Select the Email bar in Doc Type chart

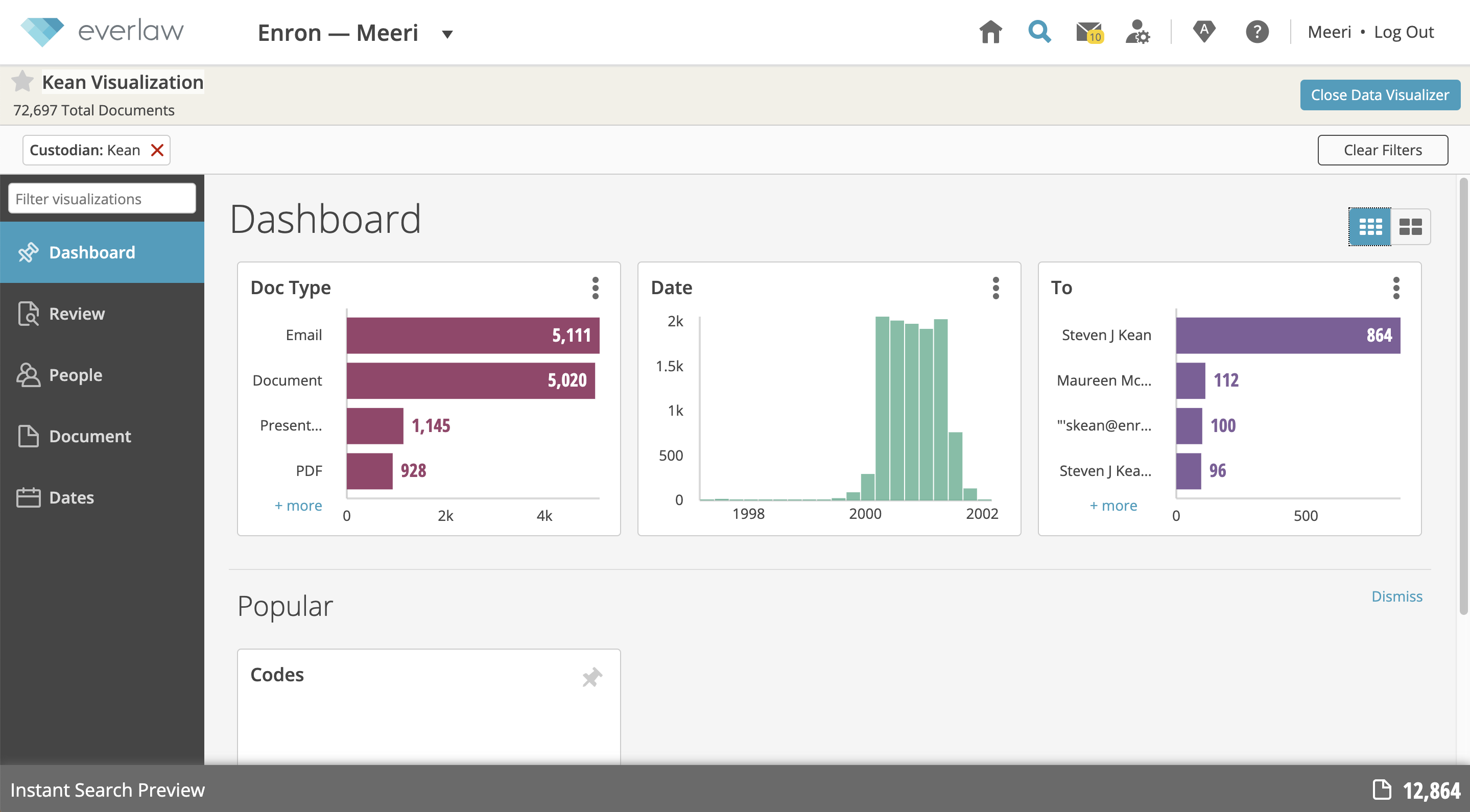[472, 335]
